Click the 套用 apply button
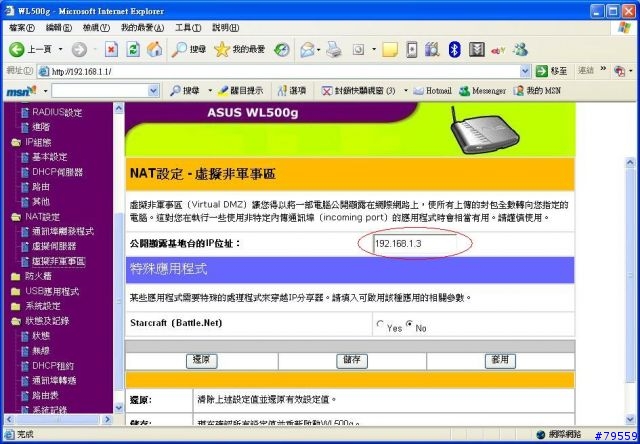This screenshot has width=640, height=444. pos(500,361)
